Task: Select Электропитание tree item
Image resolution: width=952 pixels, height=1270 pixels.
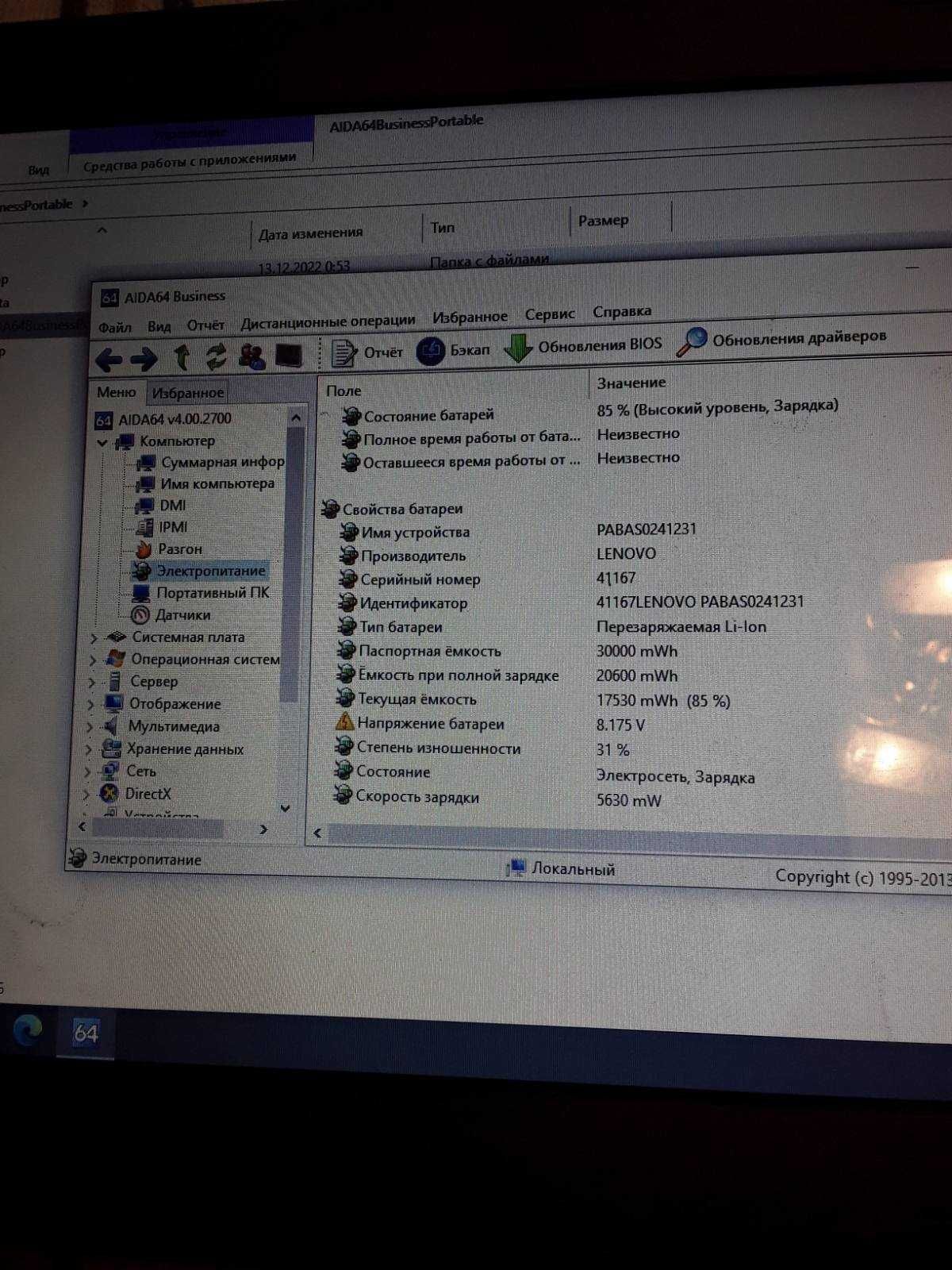Action: point(200,571)
